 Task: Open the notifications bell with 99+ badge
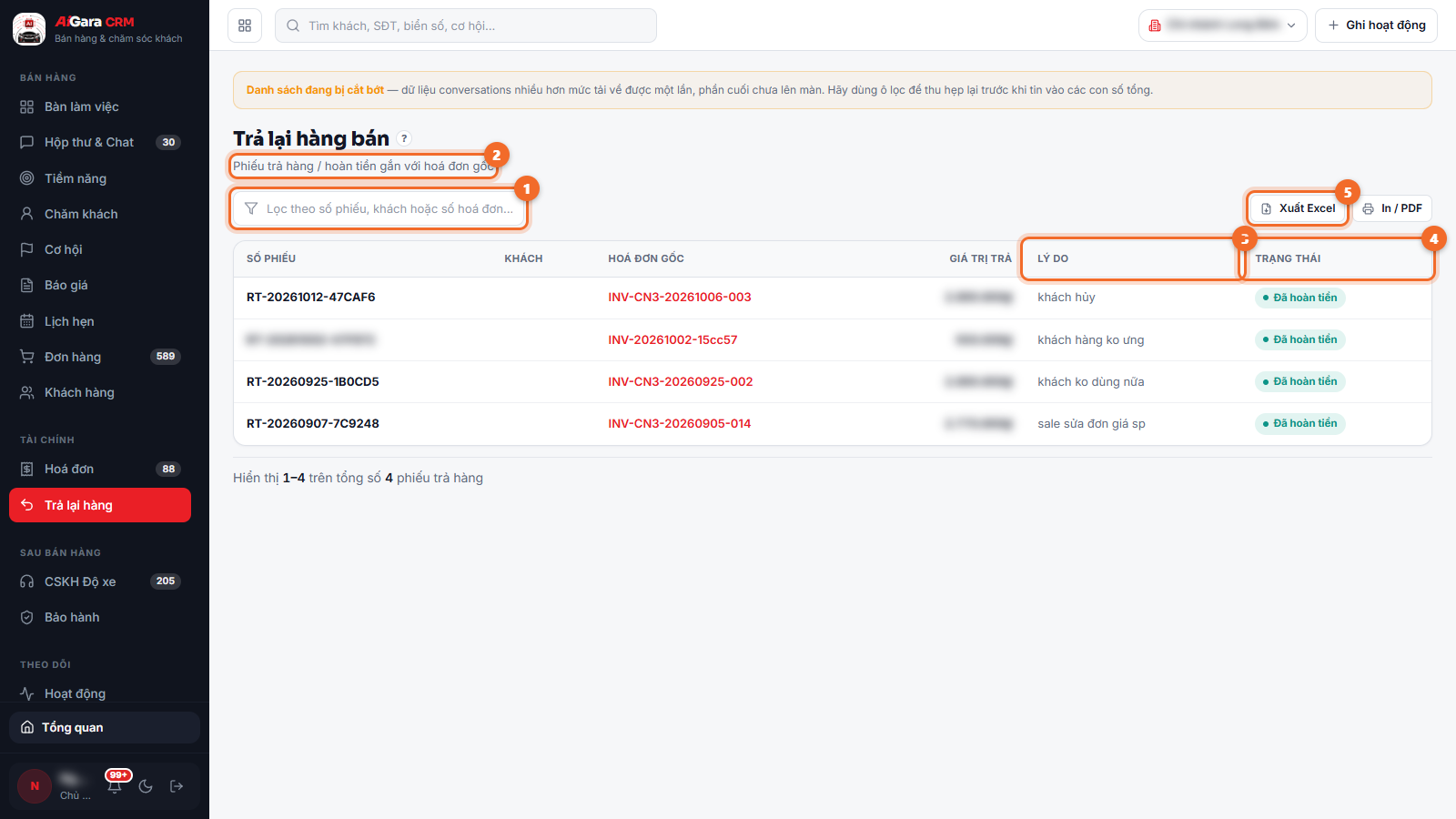[x=115, y=786]
